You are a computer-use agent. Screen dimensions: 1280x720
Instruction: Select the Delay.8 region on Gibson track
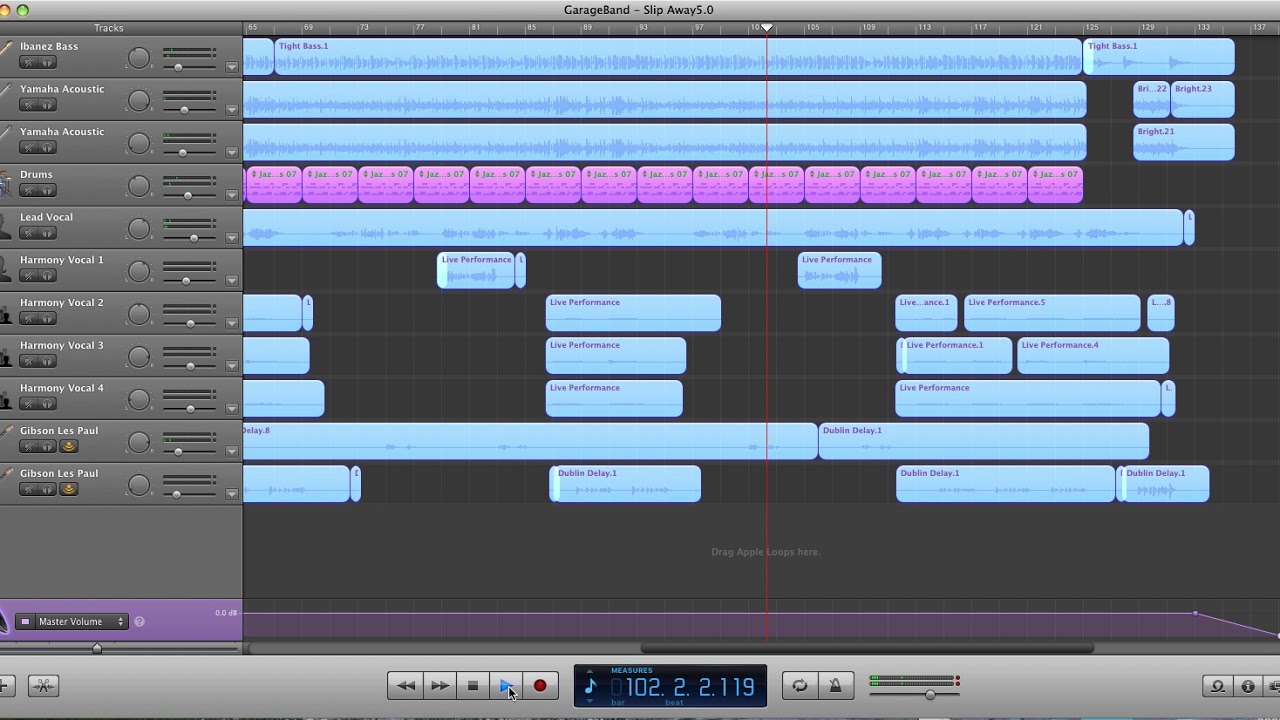pyautogui.click(x=530, y=442)
